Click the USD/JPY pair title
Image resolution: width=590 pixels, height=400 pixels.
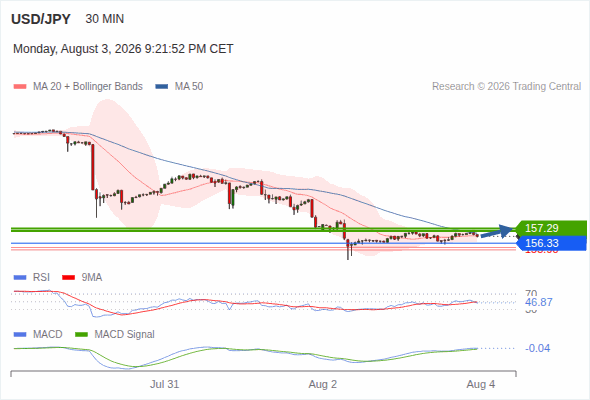[41, 19]
